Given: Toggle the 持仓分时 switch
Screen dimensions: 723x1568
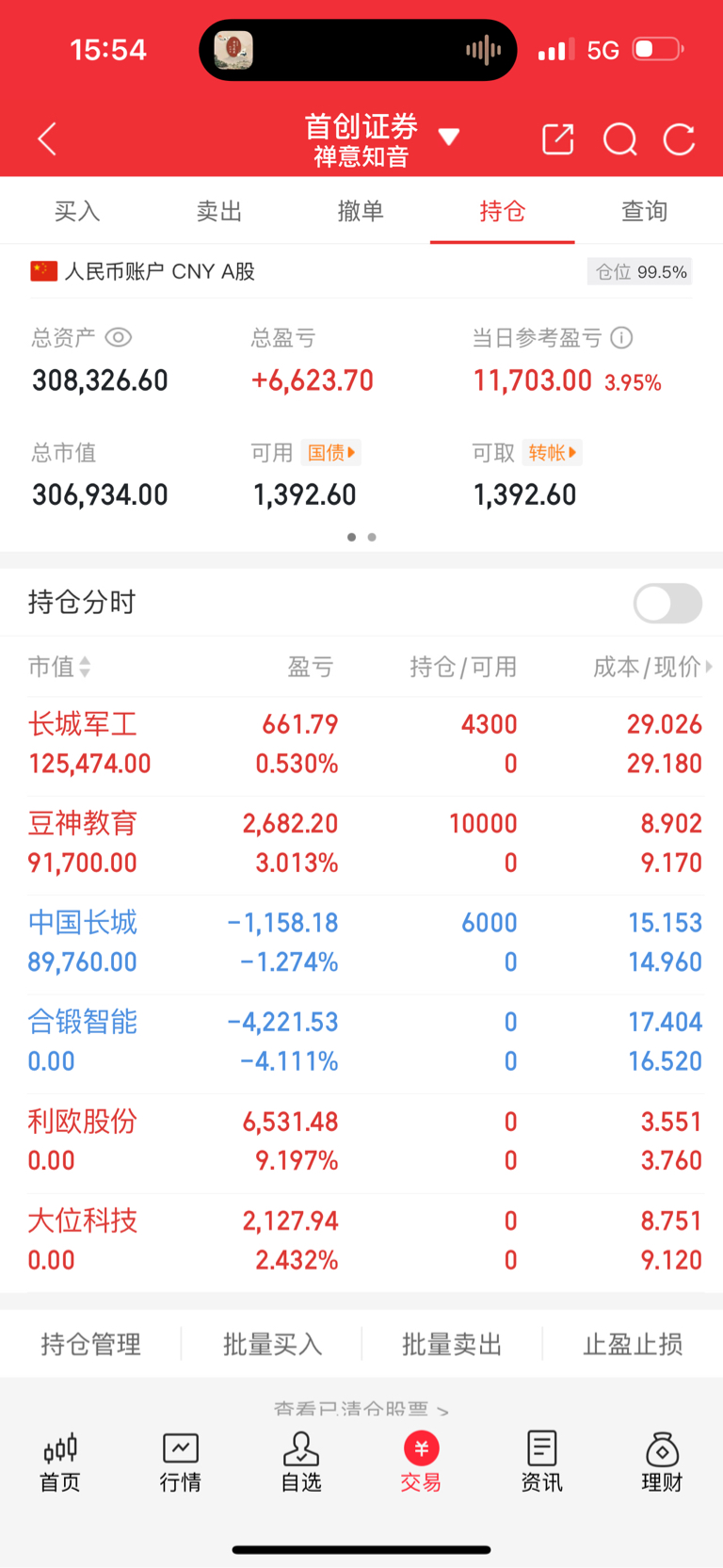Looking at the screenshot, I should (x=667, y=604).
